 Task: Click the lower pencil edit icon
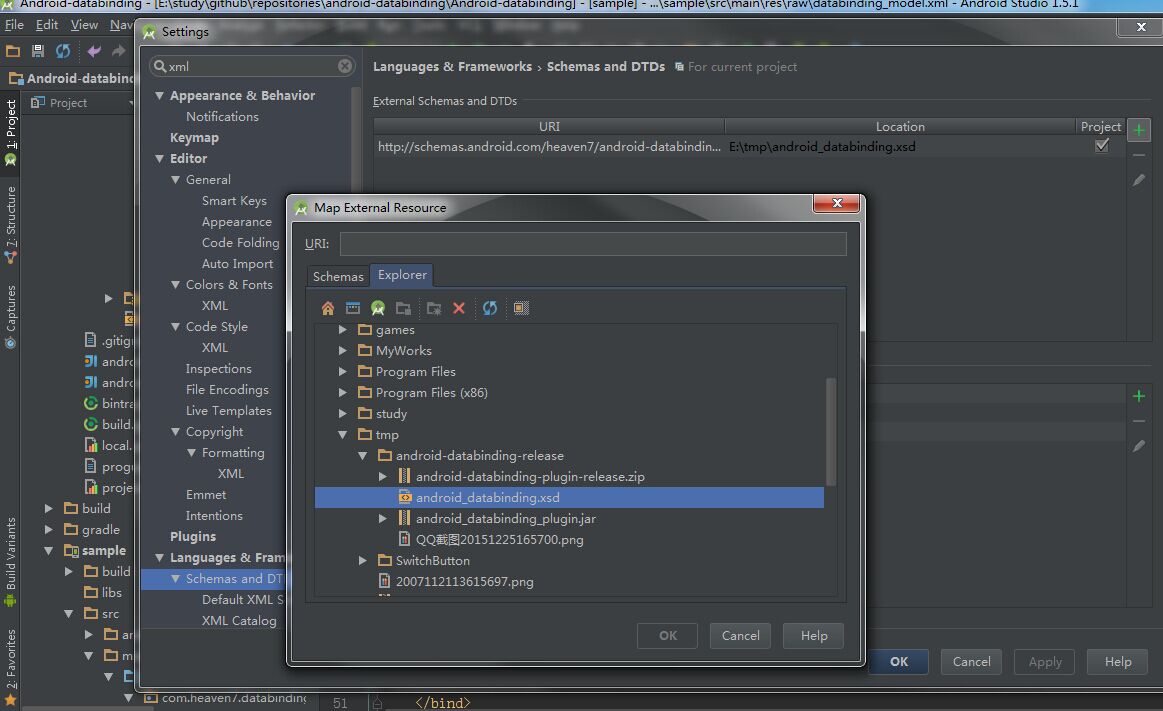pyautogui.click(x=1139, y=446)
